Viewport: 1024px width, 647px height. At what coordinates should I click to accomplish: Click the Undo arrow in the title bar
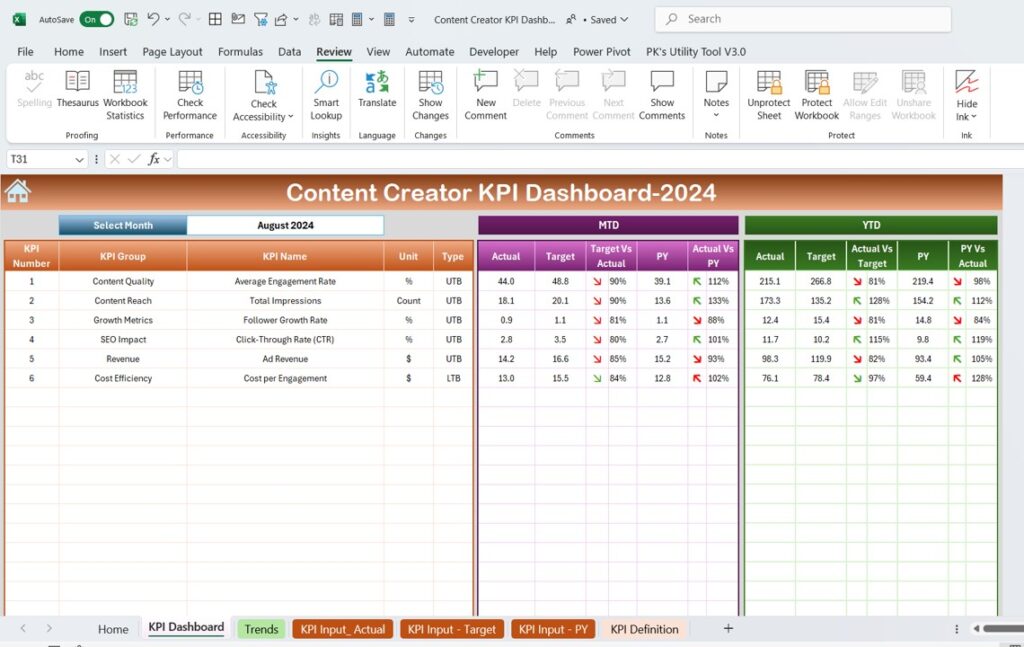click(153, 19)
